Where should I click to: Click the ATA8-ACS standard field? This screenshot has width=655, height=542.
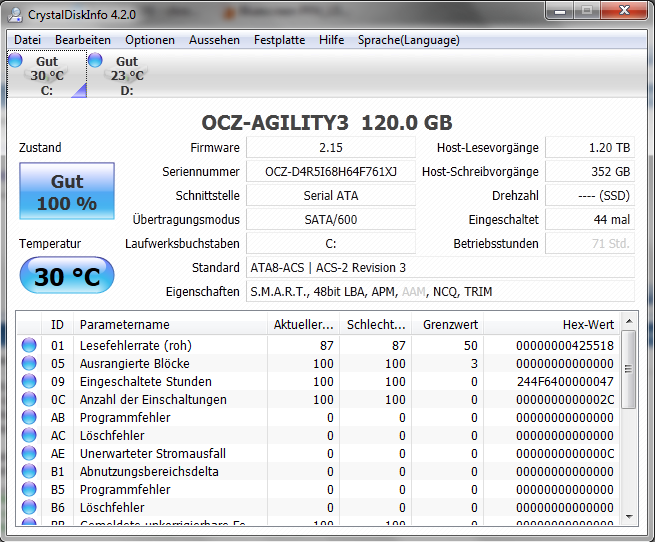(440, 267)
